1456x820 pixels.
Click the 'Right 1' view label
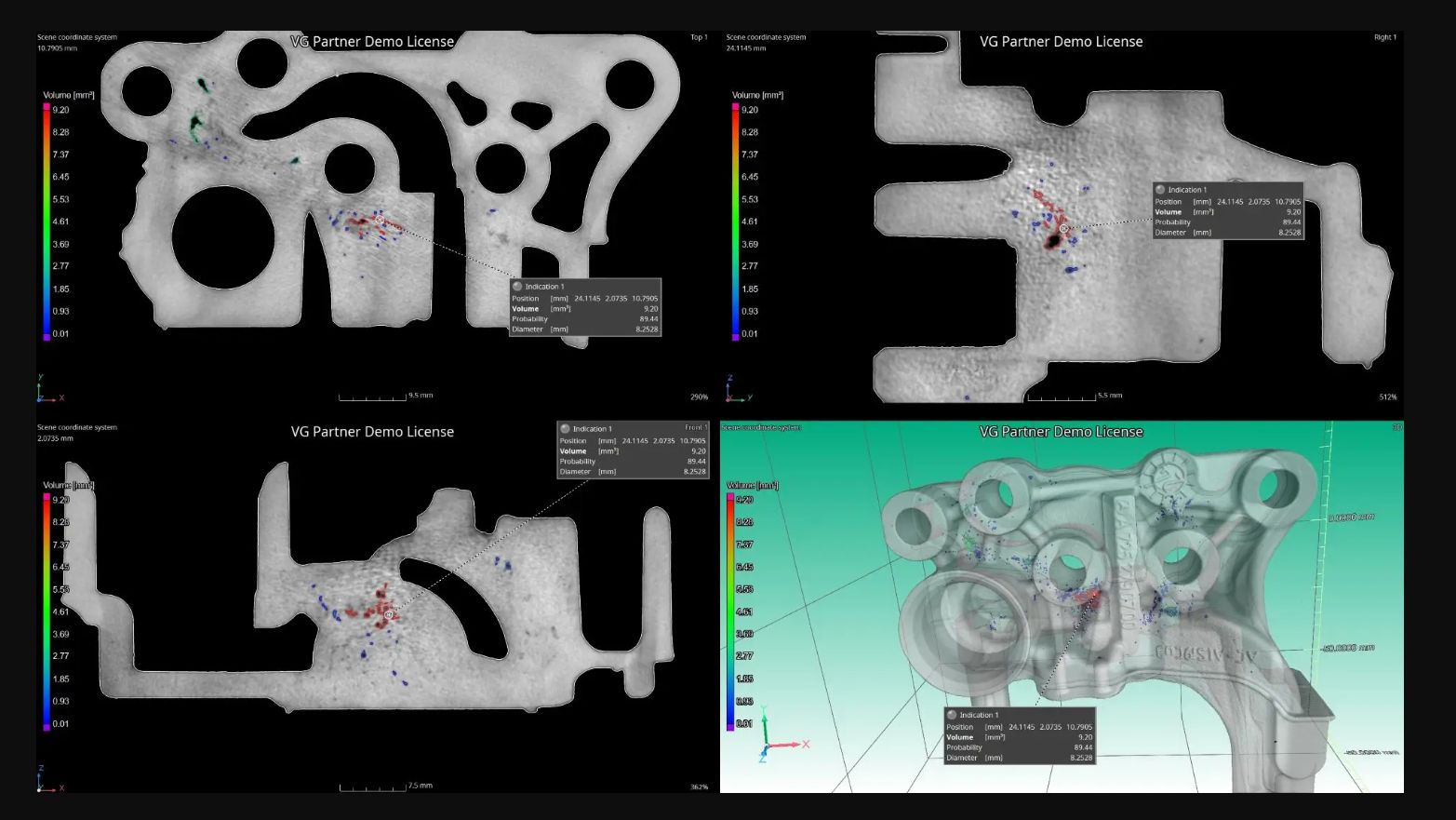click(x=1384, y=37)
